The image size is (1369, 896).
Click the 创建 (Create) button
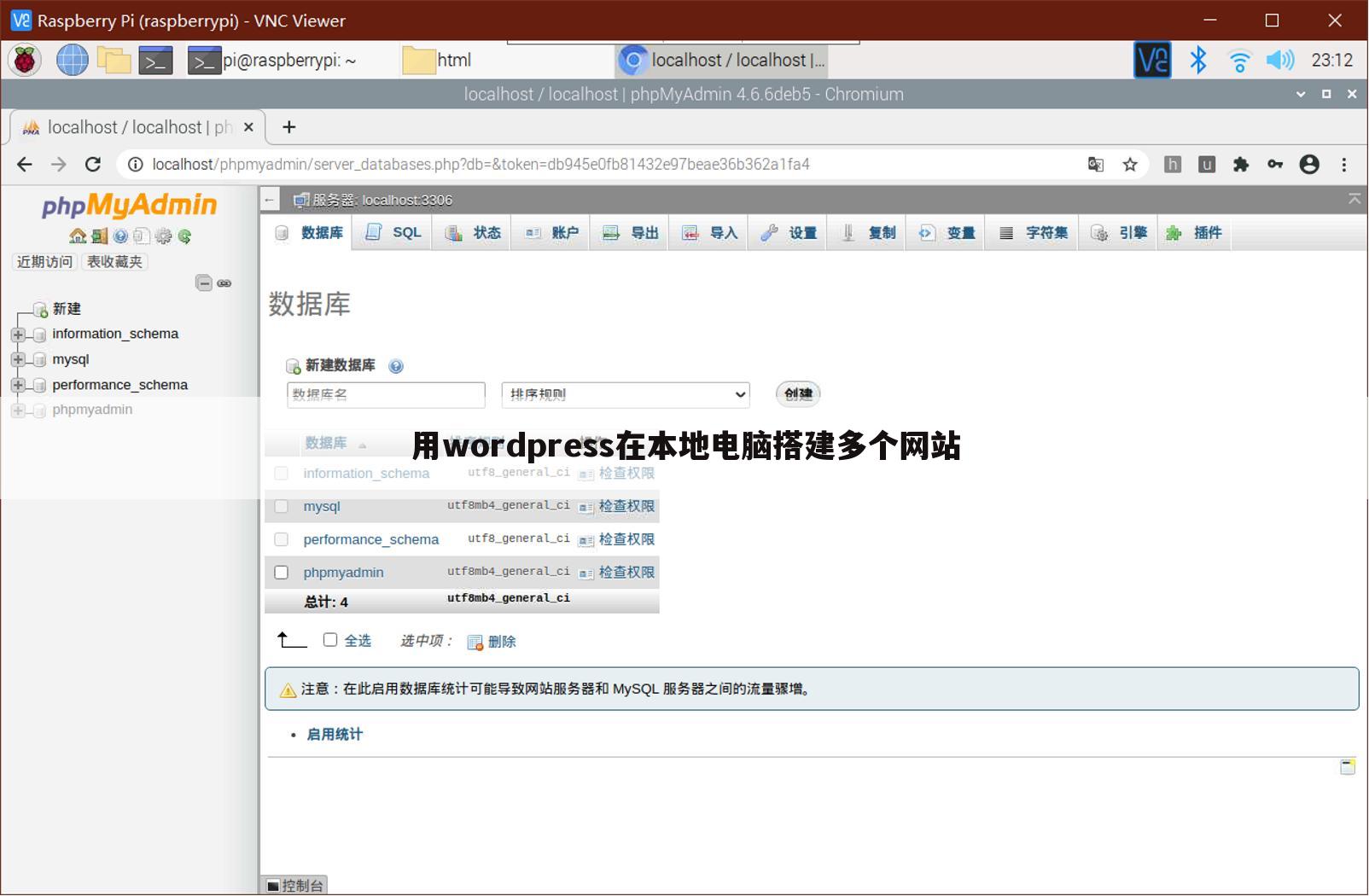[x=797, y=393]
